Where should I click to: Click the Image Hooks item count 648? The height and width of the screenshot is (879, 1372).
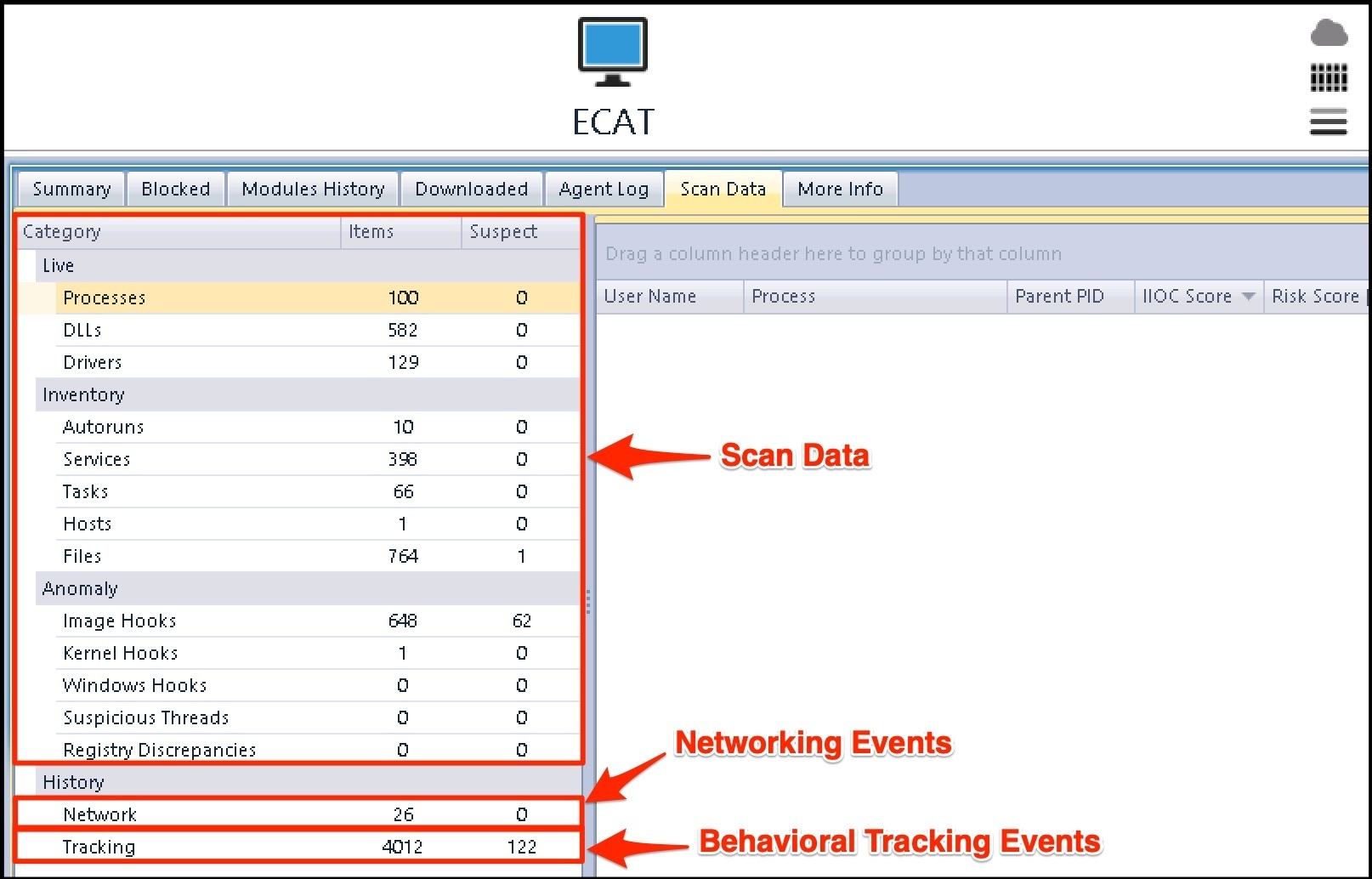403,621
